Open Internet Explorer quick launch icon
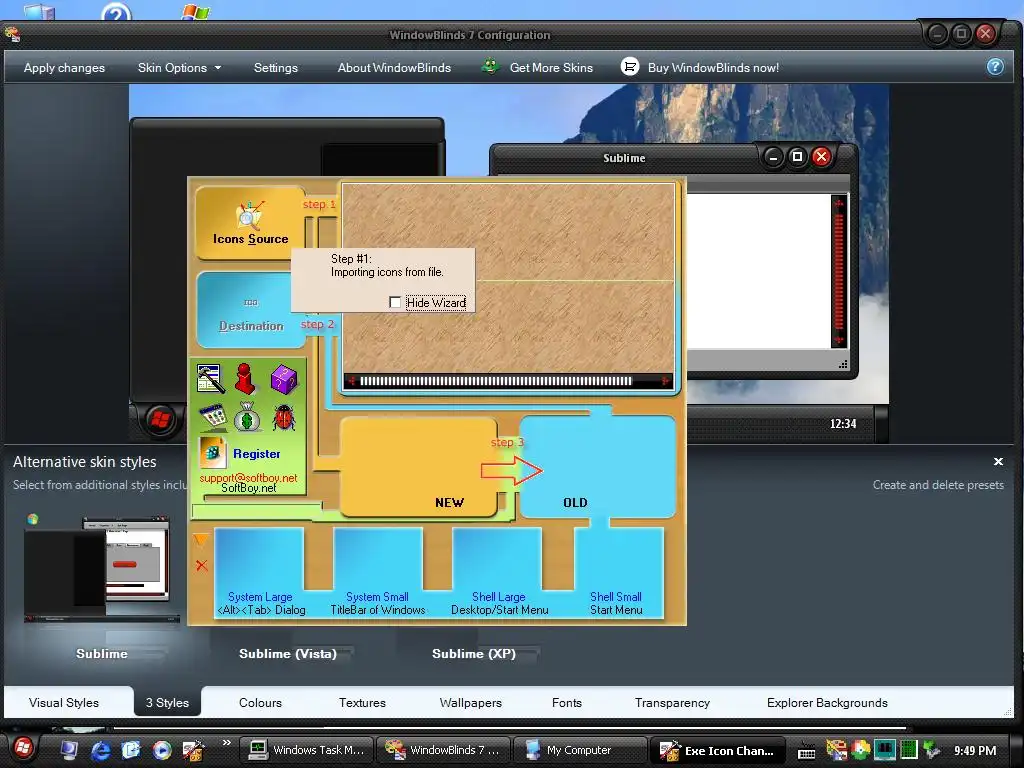Viewport: 1024px width, 768px height. pyautogui.click(x=101, y=750)
